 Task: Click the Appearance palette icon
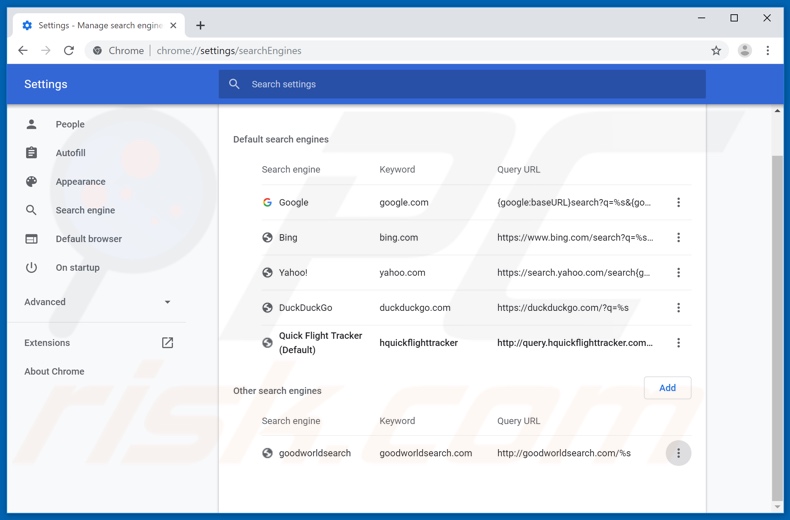pos(31,181)
